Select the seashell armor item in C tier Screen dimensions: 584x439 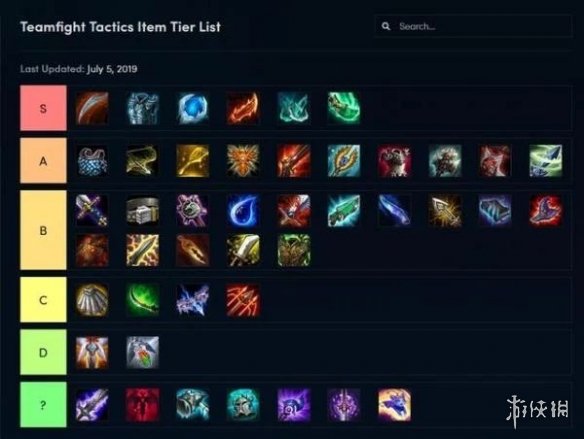(92, 300)
